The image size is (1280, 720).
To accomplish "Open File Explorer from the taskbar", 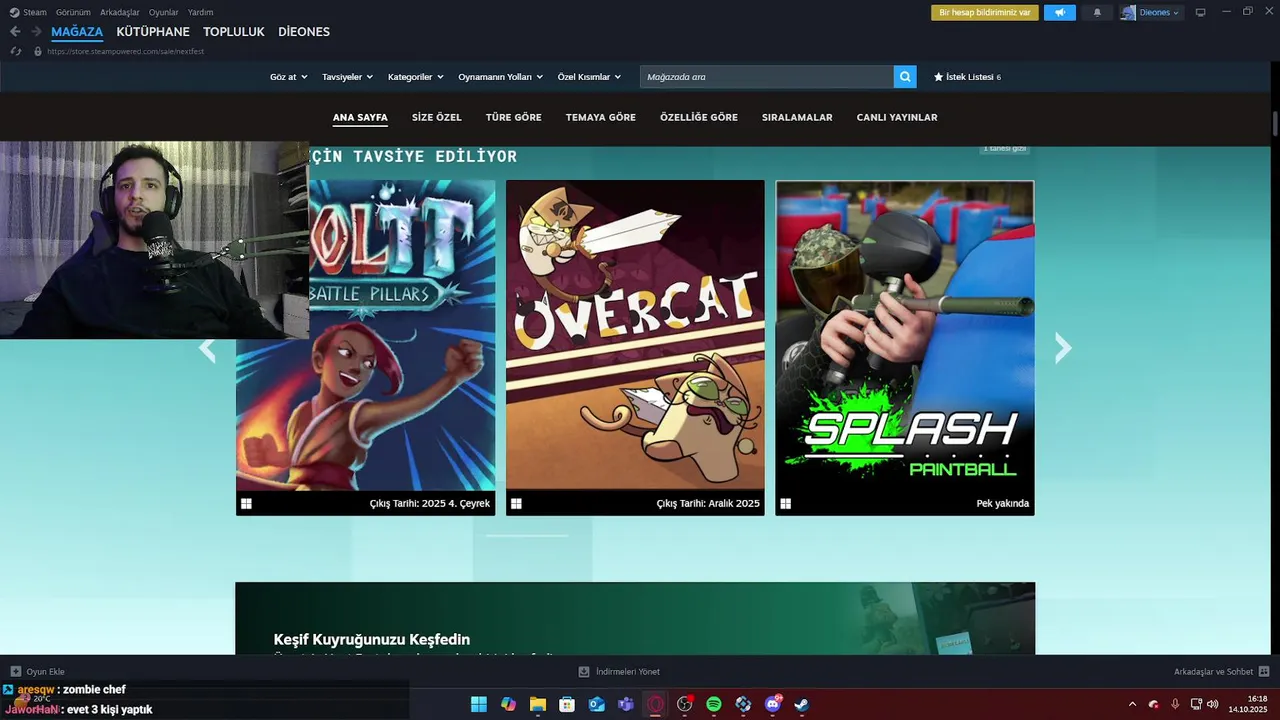I will click(538, 704).
